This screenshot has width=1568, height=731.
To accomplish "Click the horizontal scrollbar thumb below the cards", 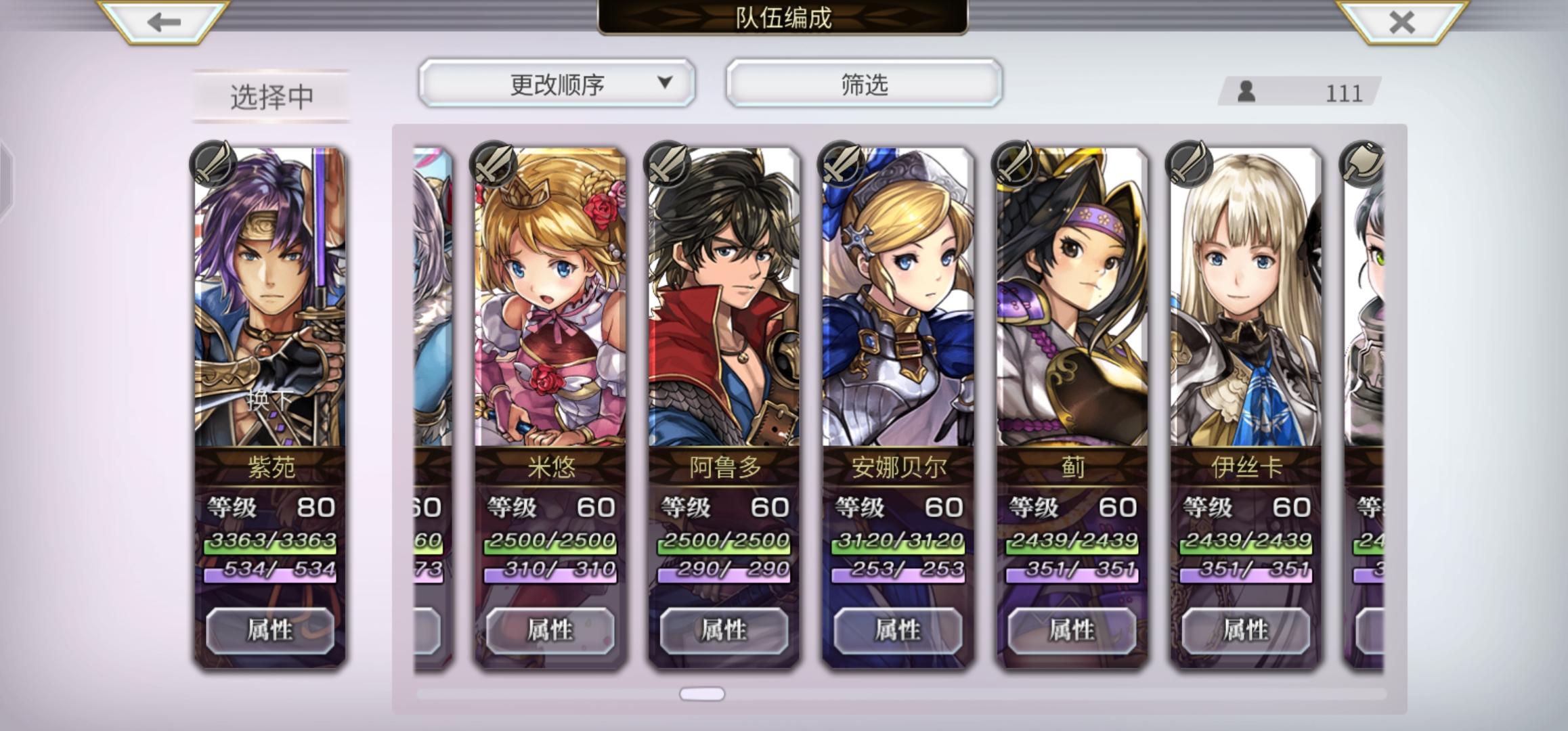I will click(x=702, y=694).
